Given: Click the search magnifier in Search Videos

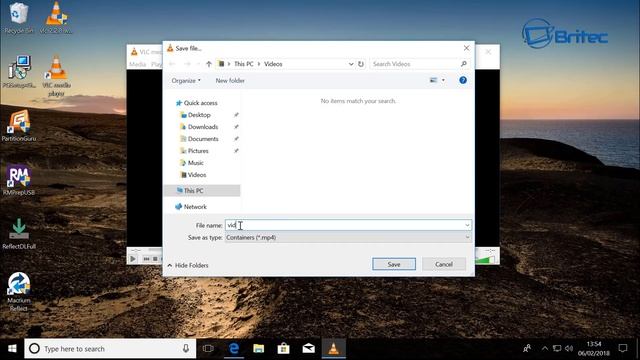Looking at the screenshot, I should pos(463,64).
